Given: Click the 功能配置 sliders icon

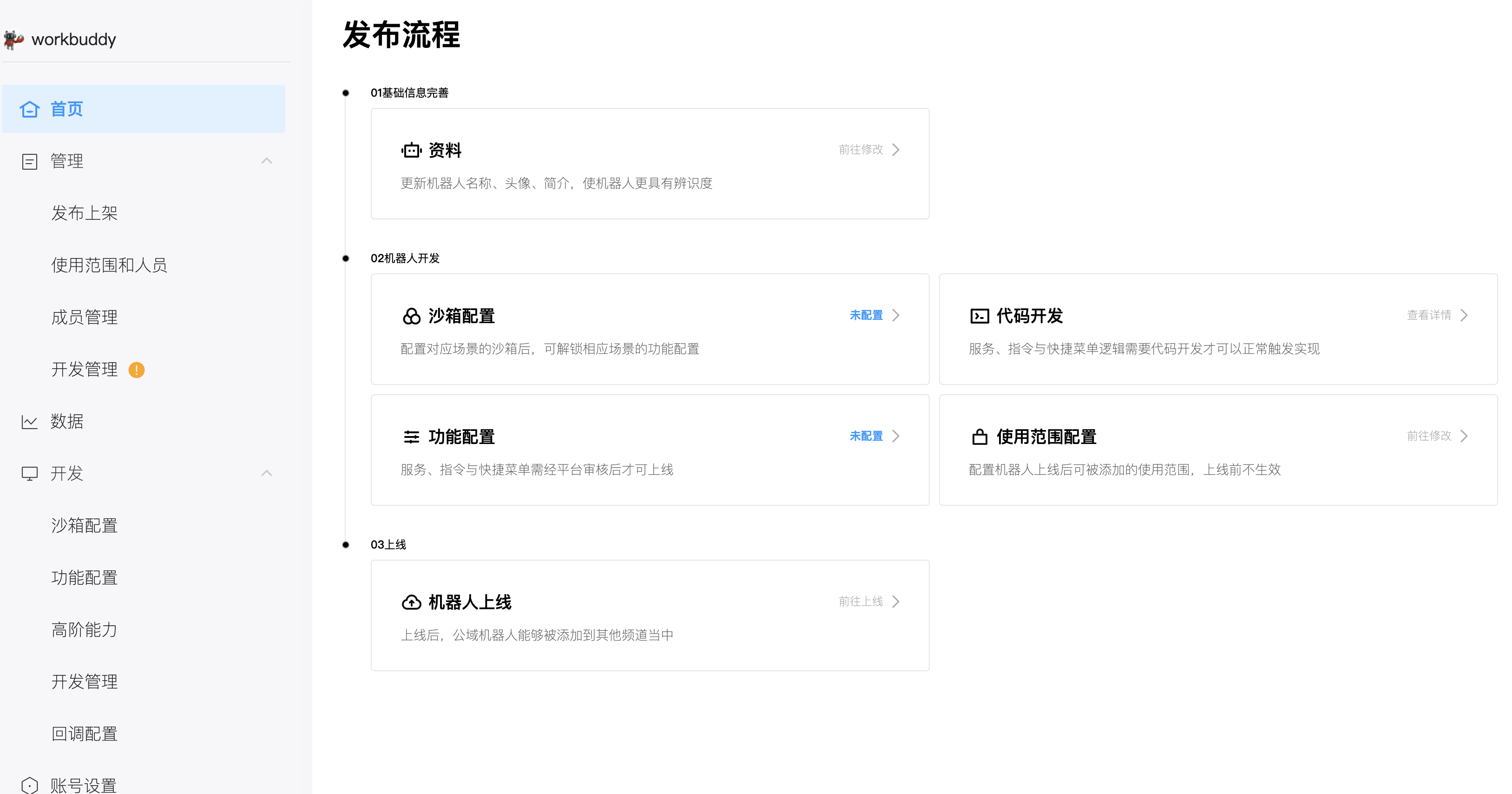Looking at the screenshot, I should click(412, 437).
